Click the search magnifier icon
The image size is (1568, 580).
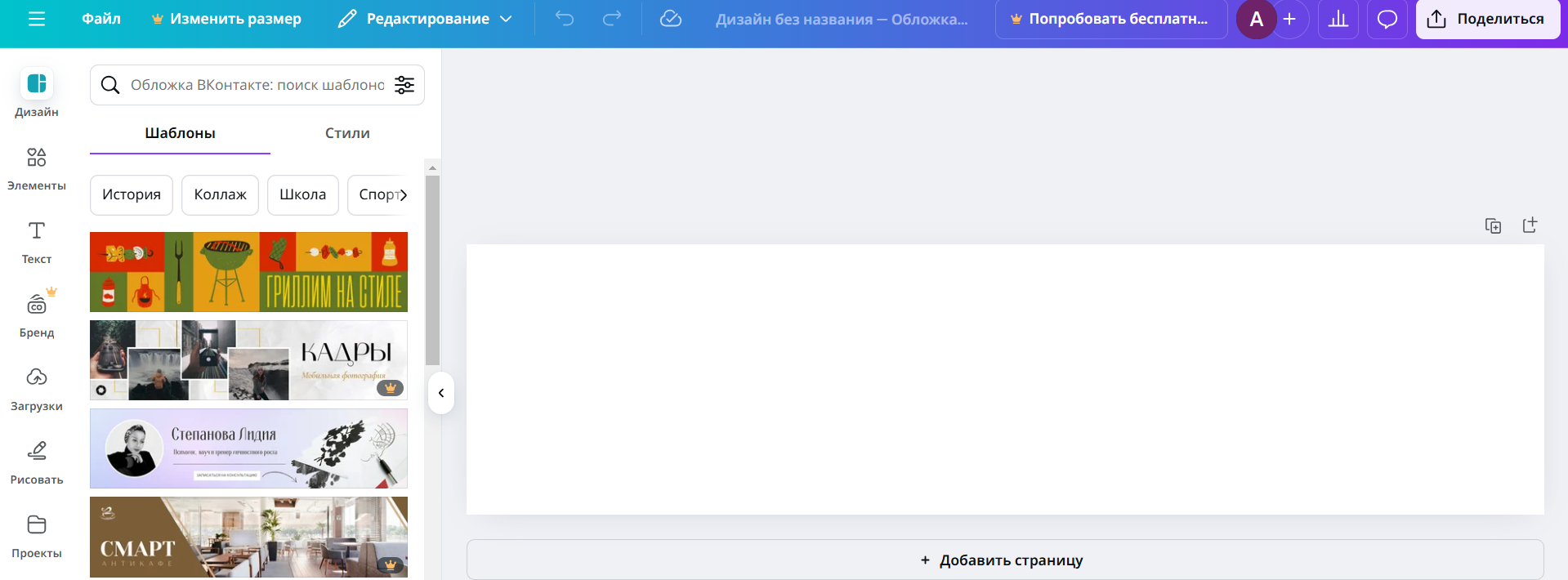pyautogui.click(x=110, y=85)
